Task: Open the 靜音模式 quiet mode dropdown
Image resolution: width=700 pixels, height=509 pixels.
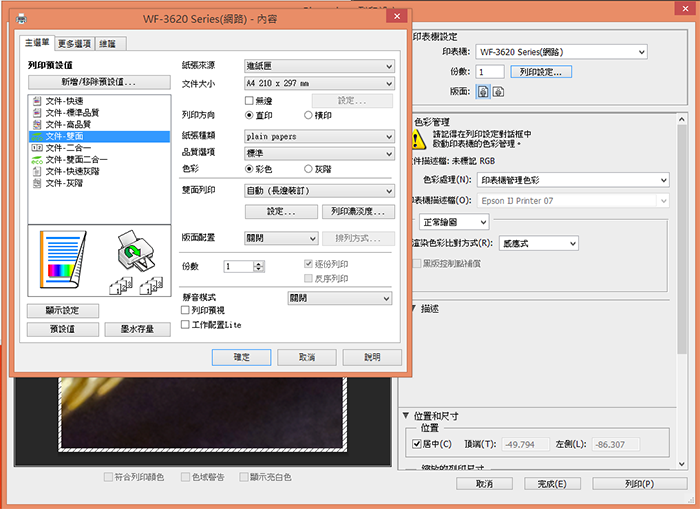Action: (340, 298)
